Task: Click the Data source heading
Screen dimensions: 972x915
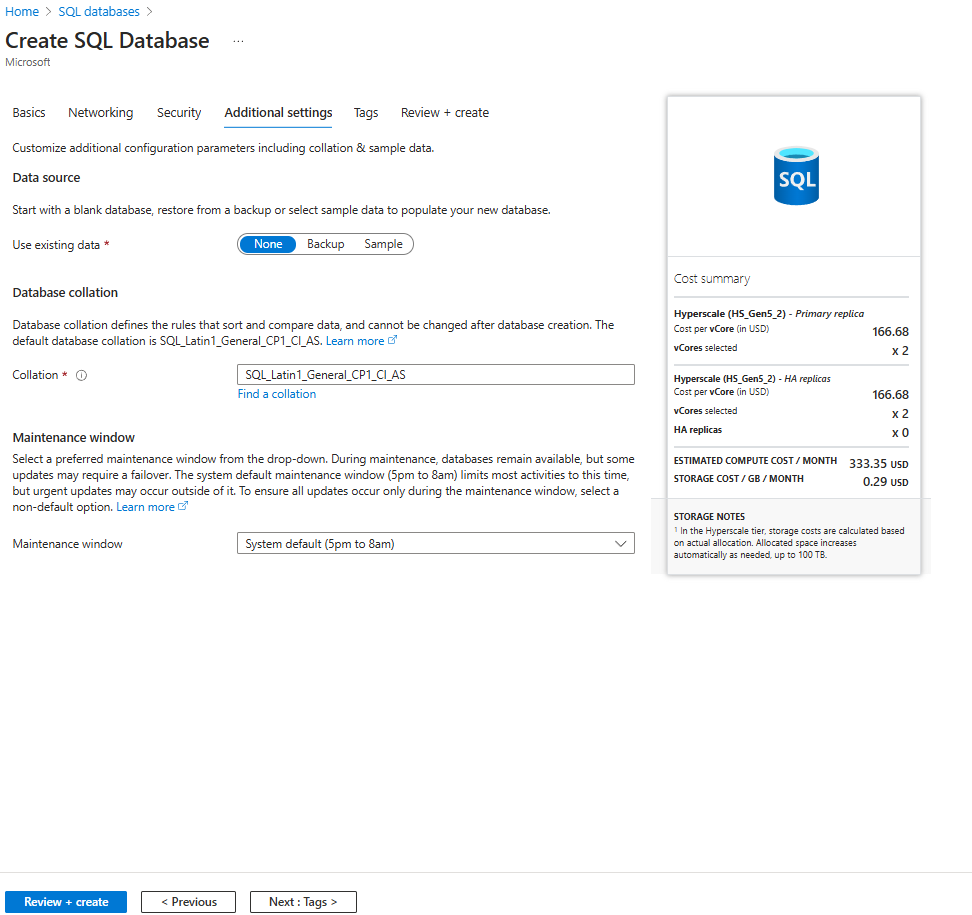Action: pyautogui.click(x=46, y=178)
